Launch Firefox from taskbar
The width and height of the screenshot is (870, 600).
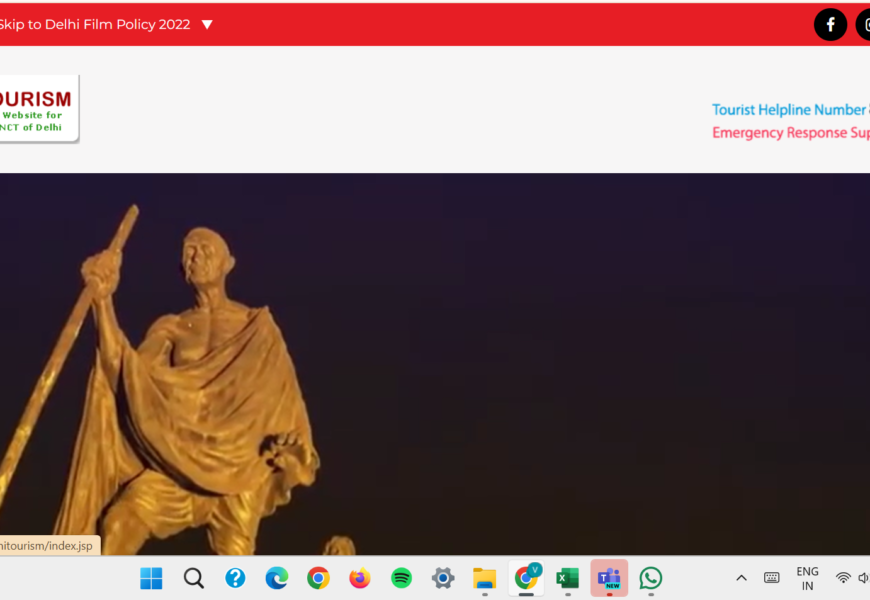point(360,578)
